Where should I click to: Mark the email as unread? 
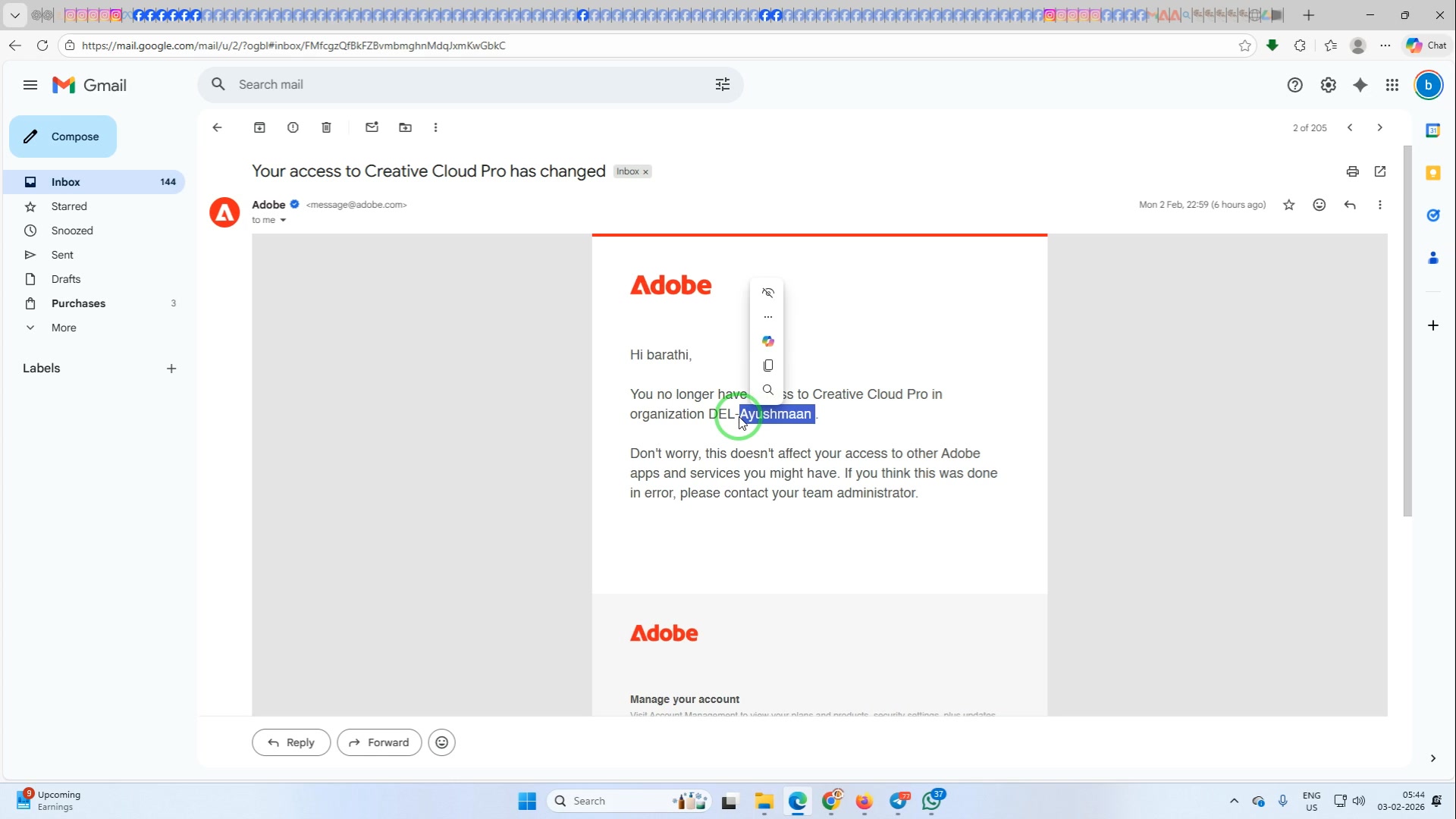372,127
